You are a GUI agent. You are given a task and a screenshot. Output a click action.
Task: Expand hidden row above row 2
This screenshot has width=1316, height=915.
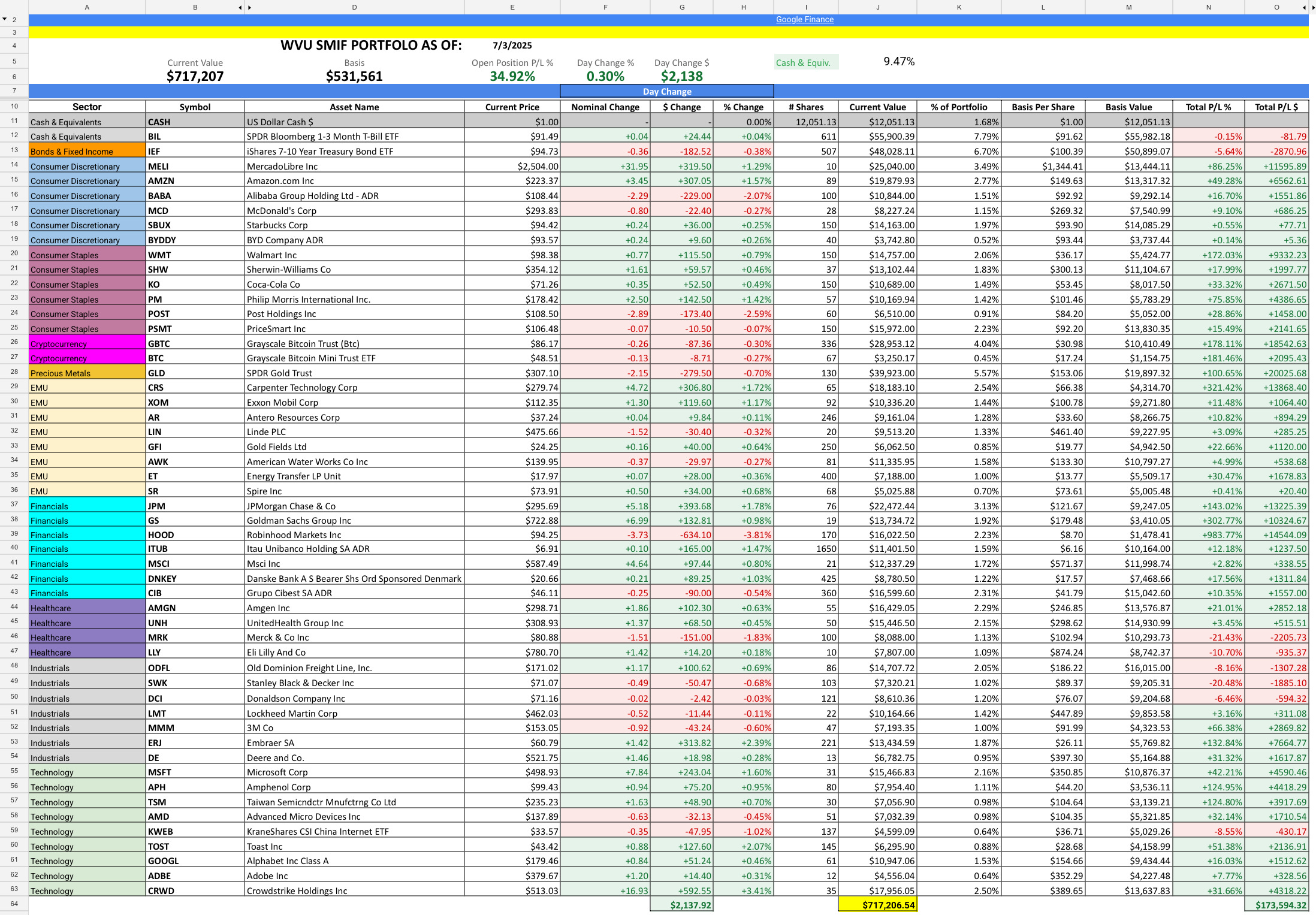5,19
